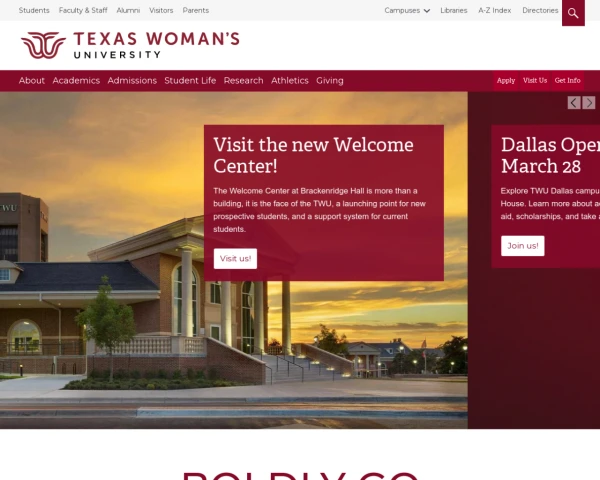The image size is (600, 480).
Task: Go to the Research section
Action: [243, 80]
